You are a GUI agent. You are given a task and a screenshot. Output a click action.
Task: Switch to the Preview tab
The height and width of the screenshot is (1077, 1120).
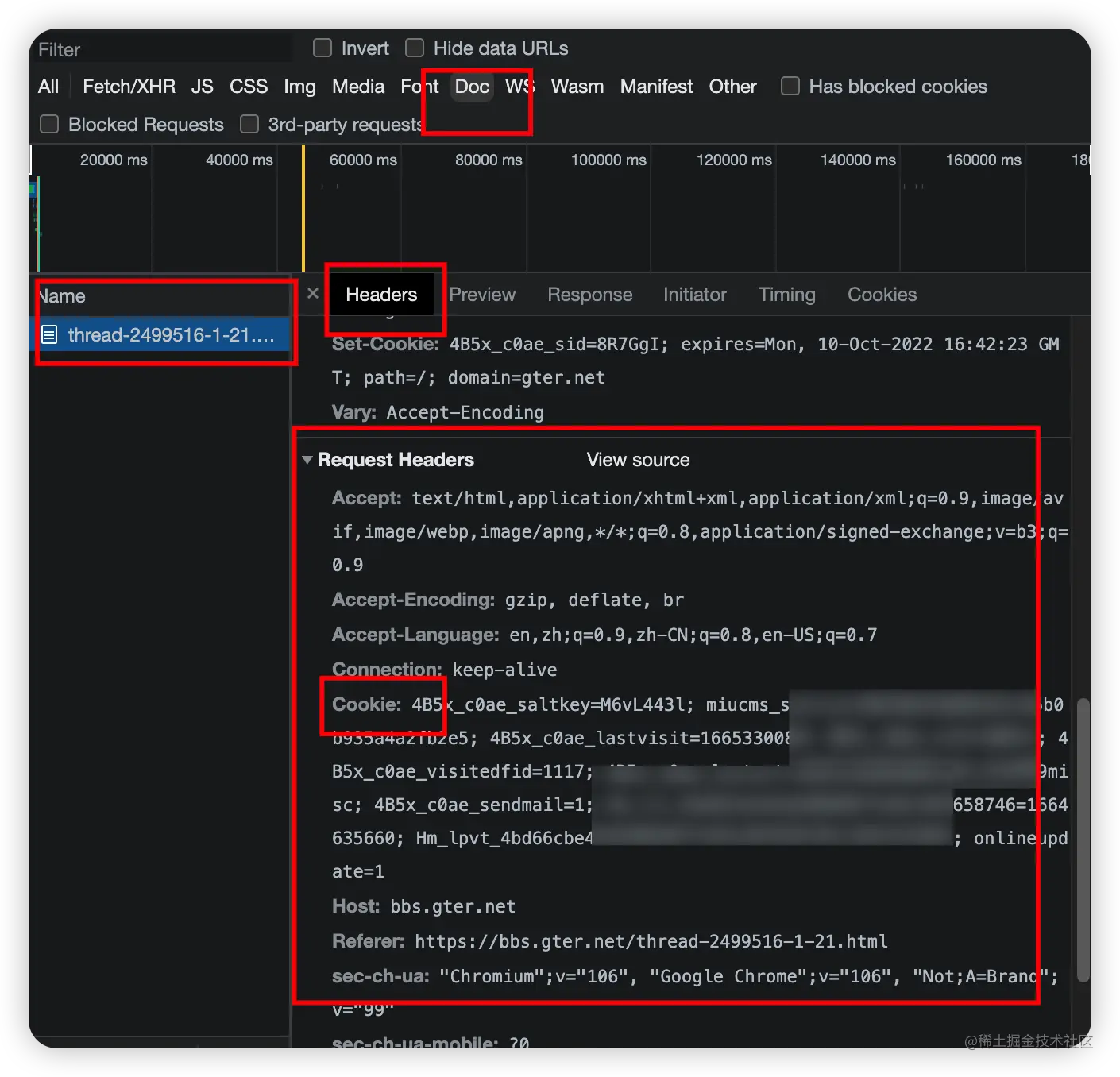pos(482,295)
